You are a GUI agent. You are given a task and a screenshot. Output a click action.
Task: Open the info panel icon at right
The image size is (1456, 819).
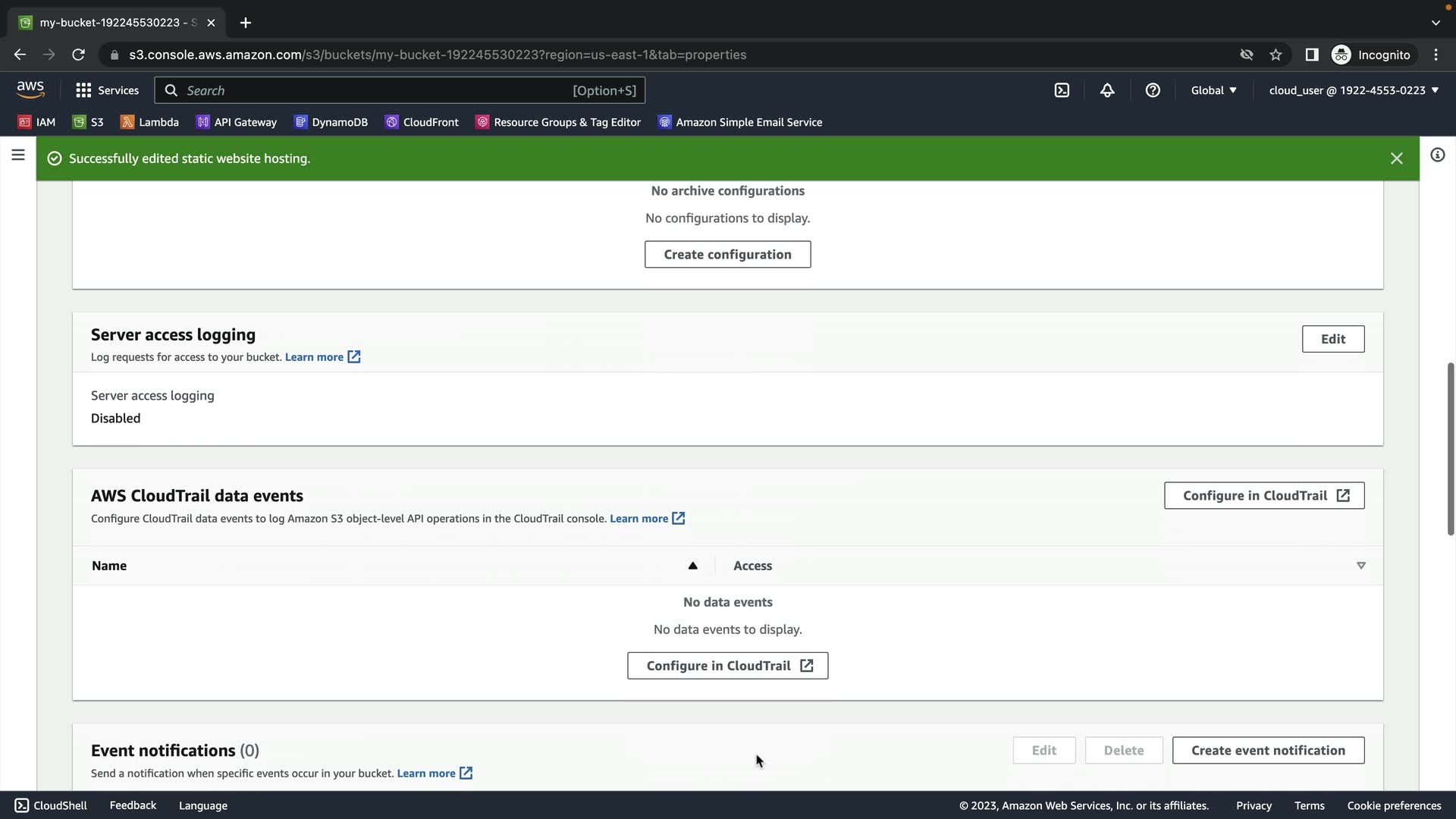pyautogui.click(x=1437, y=155)
